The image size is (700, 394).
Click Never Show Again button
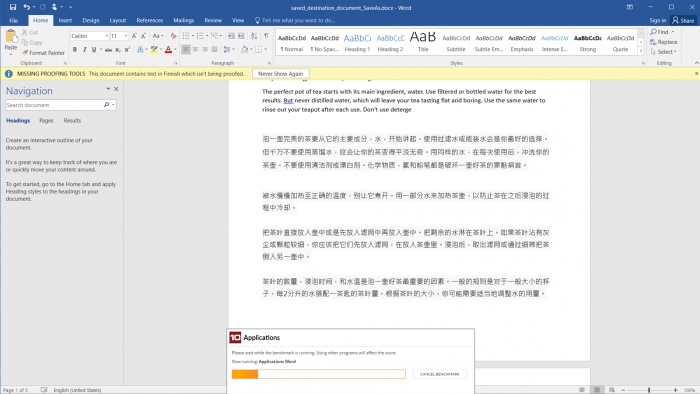click(x=280, y=74)
